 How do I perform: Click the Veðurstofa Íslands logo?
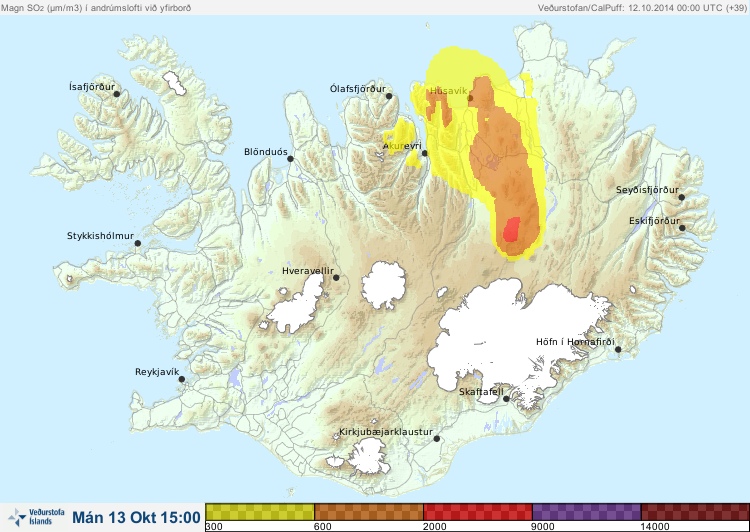[36, 517]
